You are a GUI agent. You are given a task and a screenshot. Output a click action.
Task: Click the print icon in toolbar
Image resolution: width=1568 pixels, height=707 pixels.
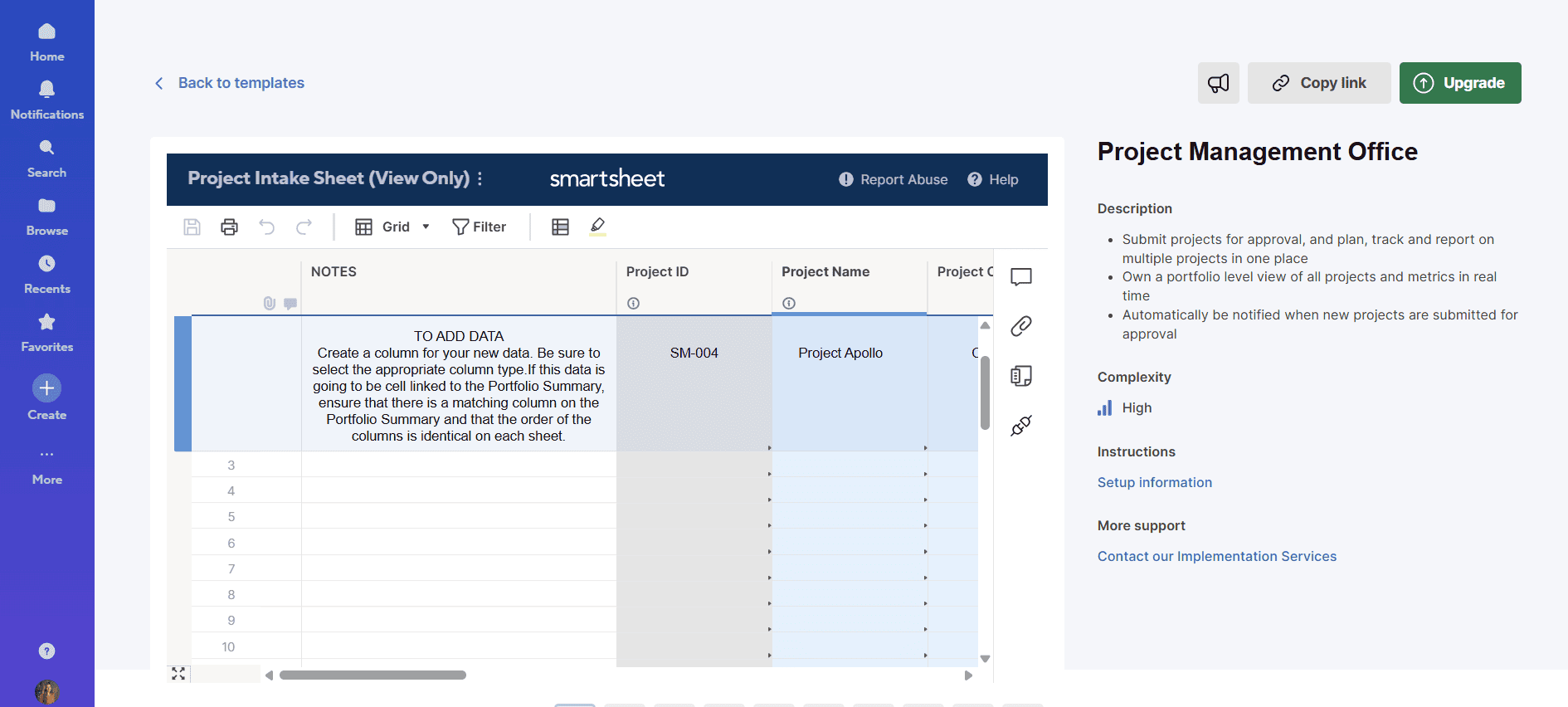229,227
